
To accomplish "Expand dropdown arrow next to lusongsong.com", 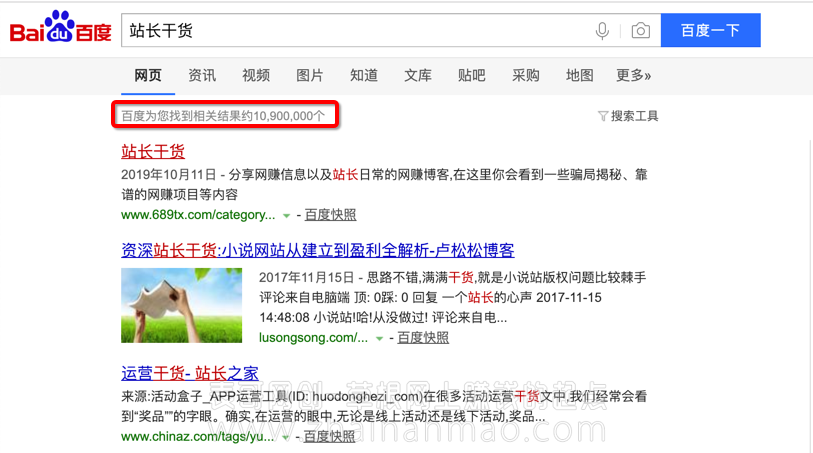I will pos(379,338).
